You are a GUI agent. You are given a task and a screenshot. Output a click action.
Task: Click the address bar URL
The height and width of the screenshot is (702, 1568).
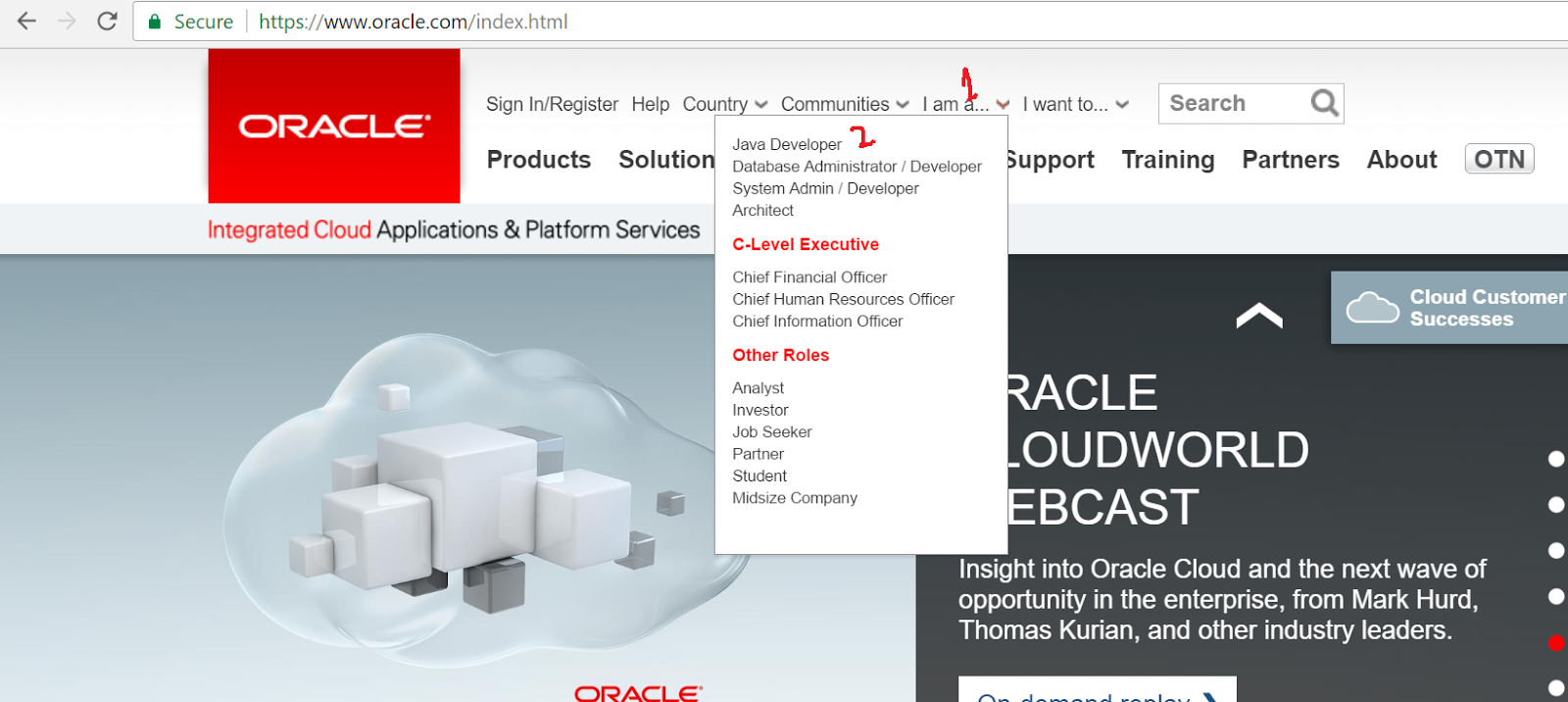click(x=413, y=22)
